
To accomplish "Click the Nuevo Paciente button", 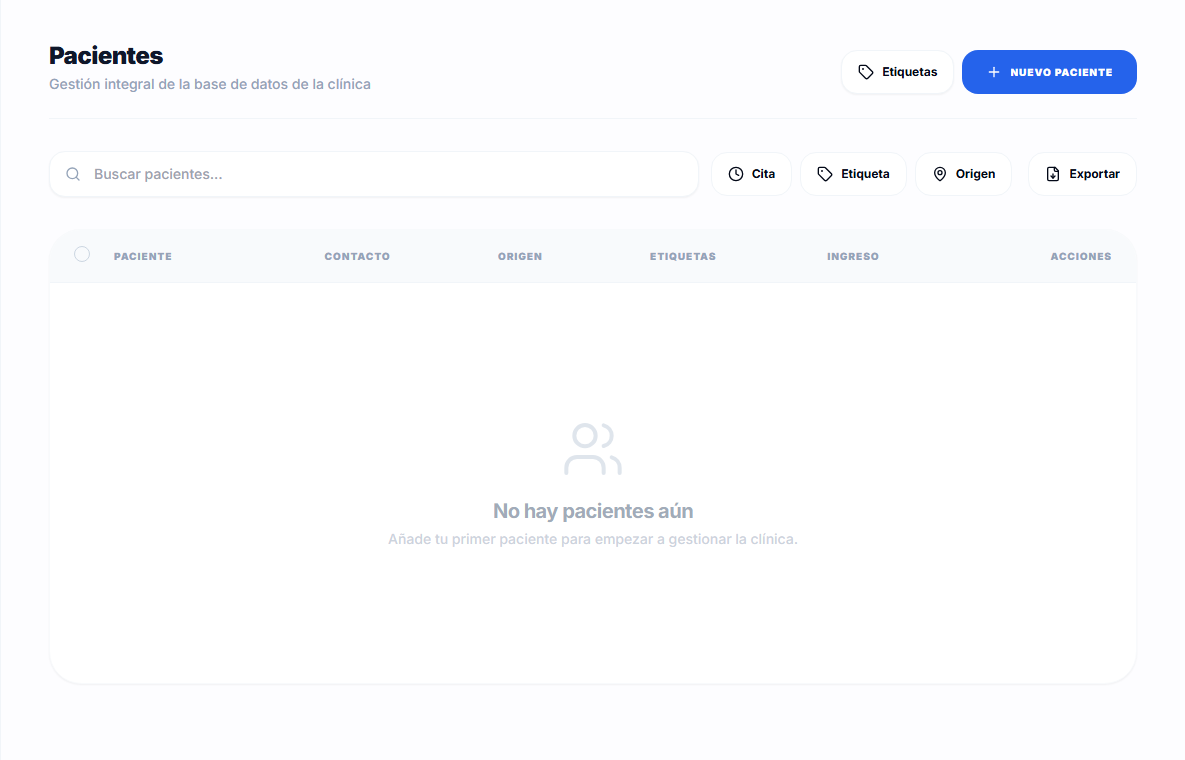I will point(1049,73).
